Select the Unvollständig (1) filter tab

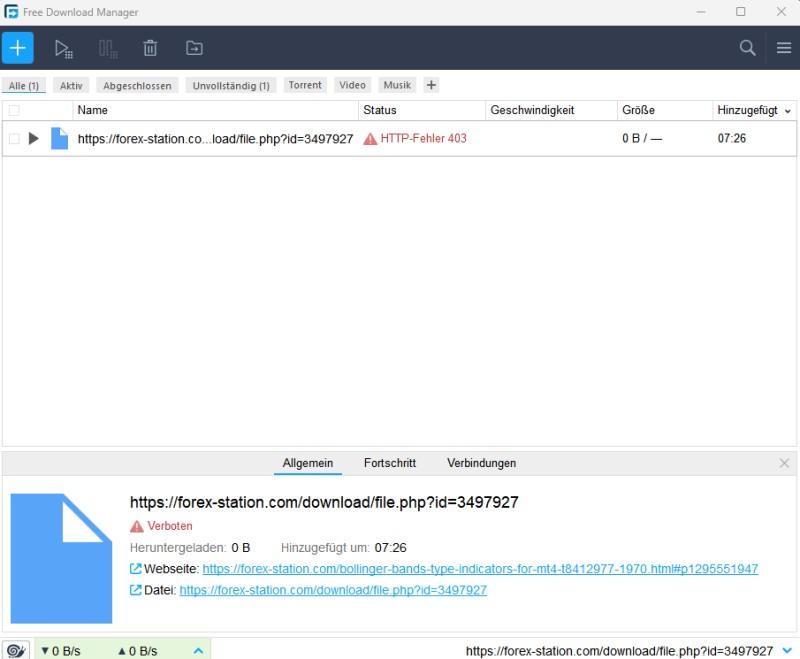click(x=231, y=85)
